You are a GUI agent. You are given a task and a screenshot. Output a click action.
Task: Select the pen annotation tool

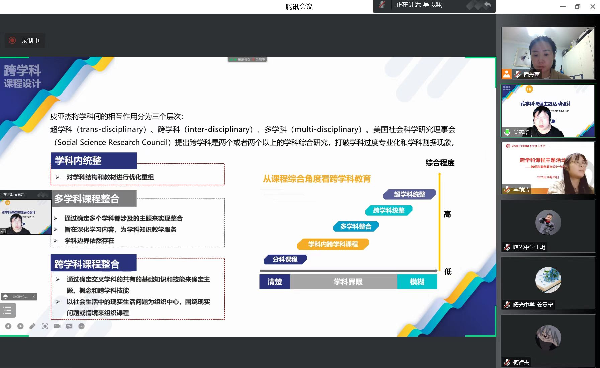click(x=33, y=326)
